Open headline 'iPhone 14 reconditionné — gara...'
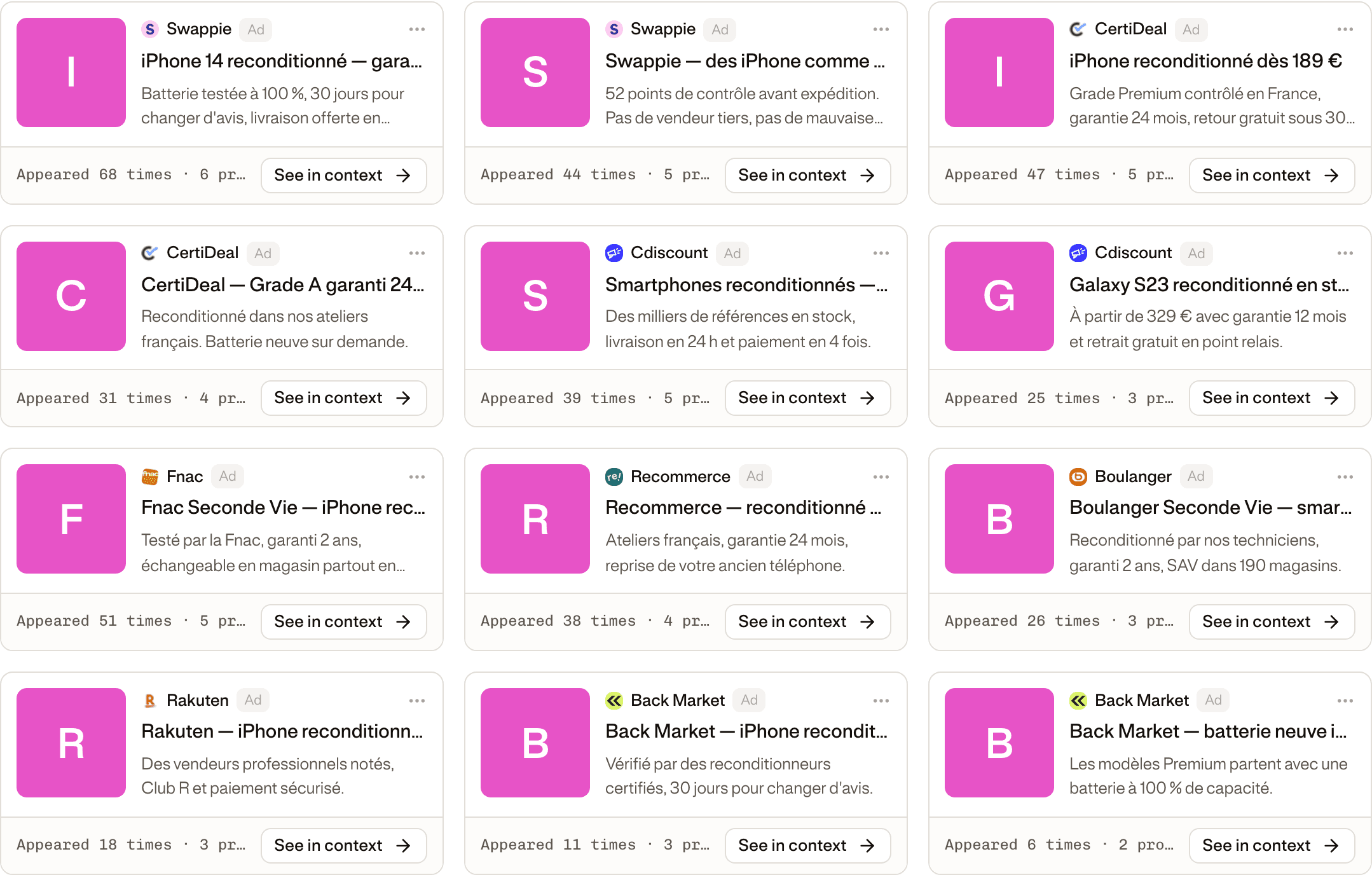The width and height of the screenshot is (1372, 875). click(x=282, y=61)
